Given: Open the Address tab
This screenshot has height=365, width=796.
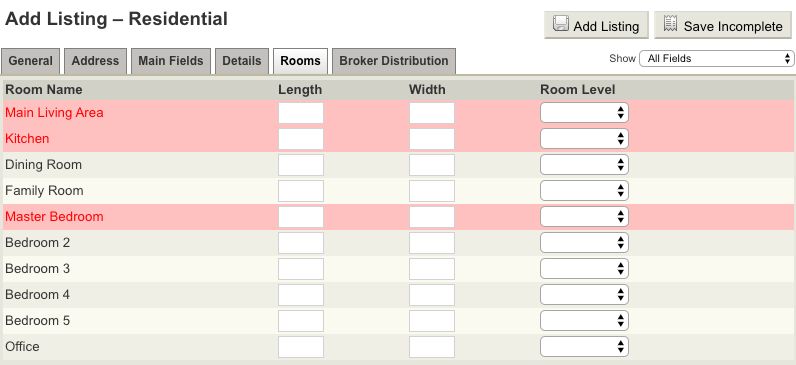Looking at the screenshot, I should point(95,61).
